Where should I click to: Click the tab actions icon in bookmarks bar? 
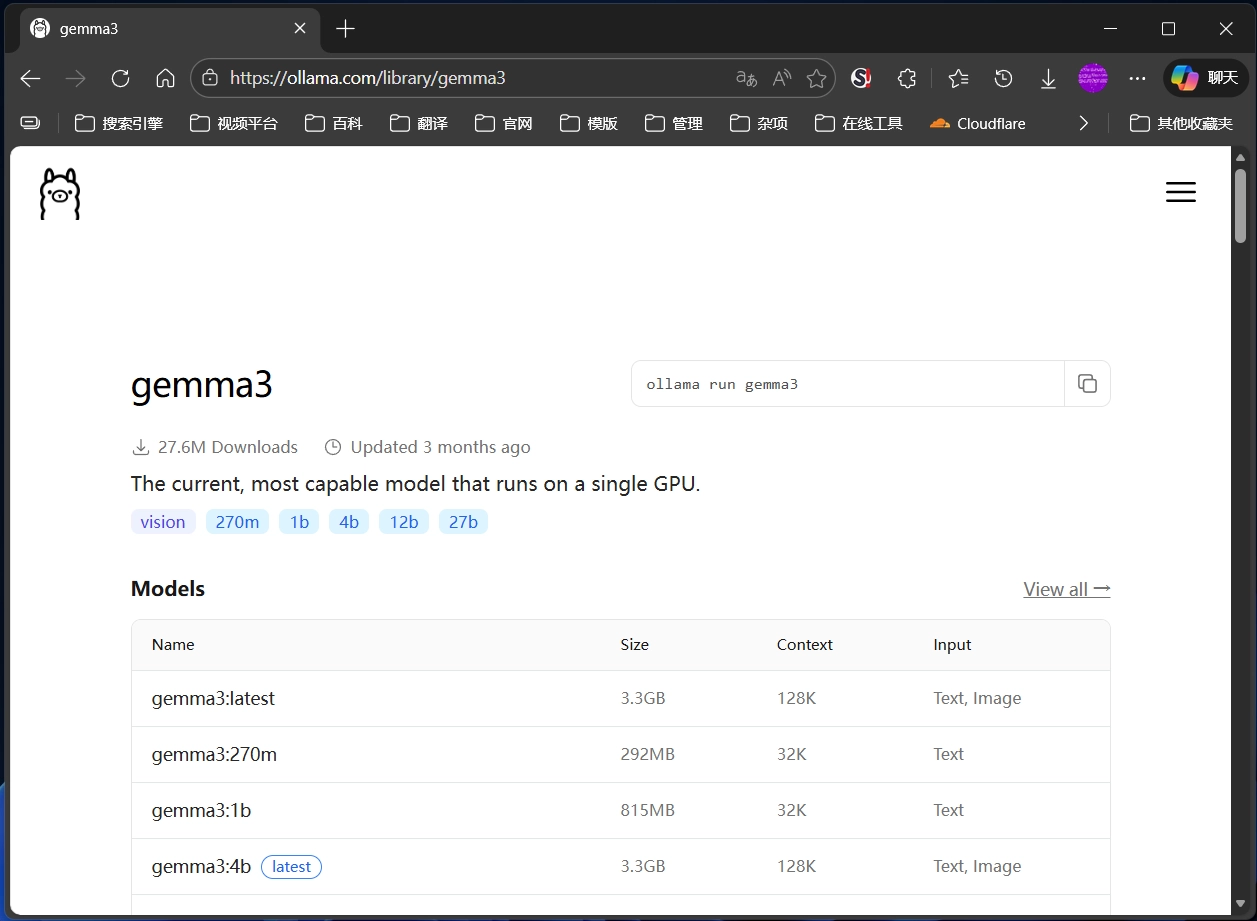pos(31,123)
